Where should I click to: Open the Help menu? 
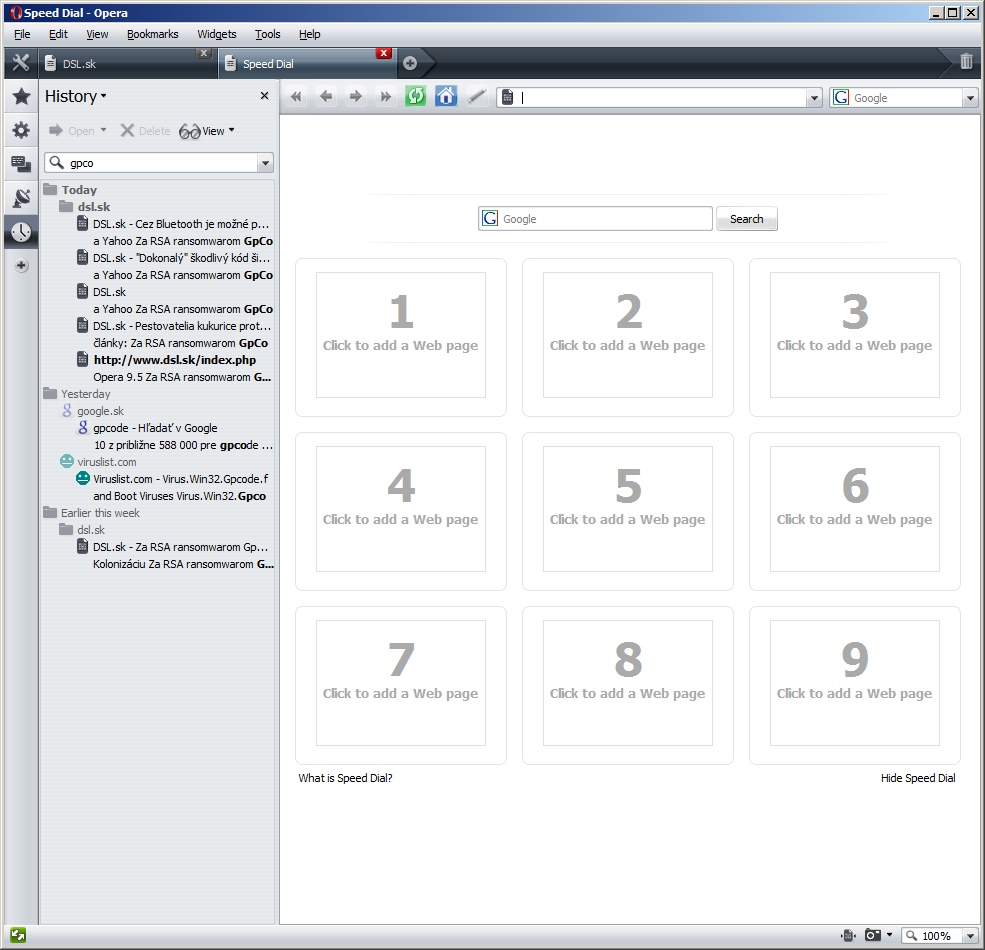point(309,34)
